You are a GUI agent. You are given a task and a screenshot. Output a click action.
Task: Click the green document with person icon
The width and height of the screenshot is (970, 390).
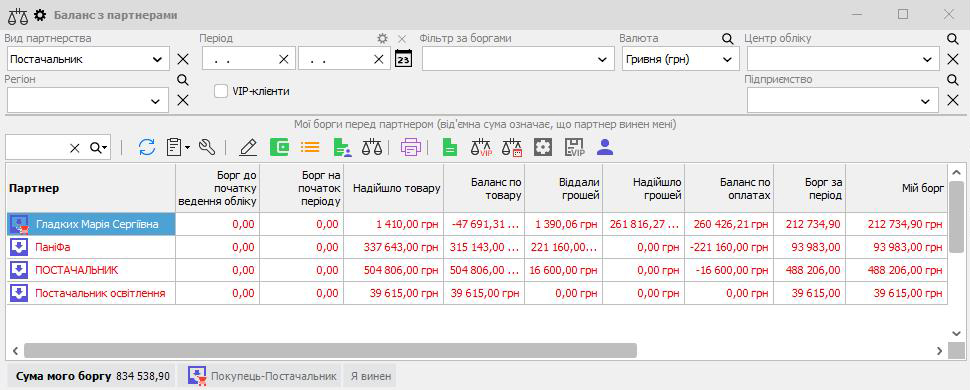pyautogui.click(x=341, y=147)
